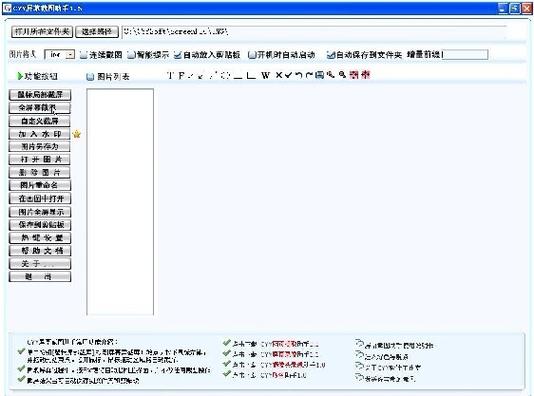
Task: Select the W tool in the drawing toolbar
Action: 266,76
